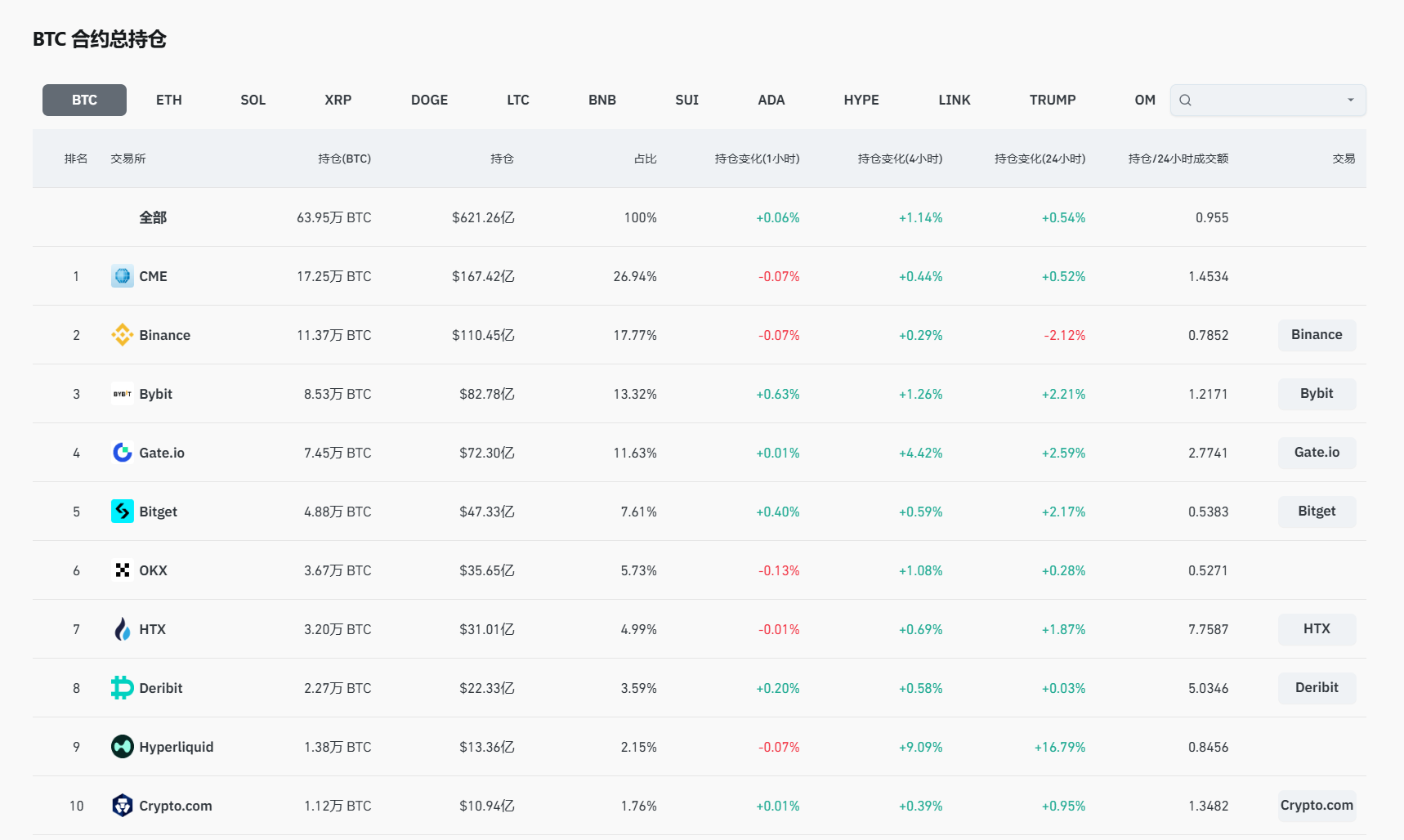Click the Binance logo in row 2
Viewport: 1404px width, 840px height.
click(122, 335)
